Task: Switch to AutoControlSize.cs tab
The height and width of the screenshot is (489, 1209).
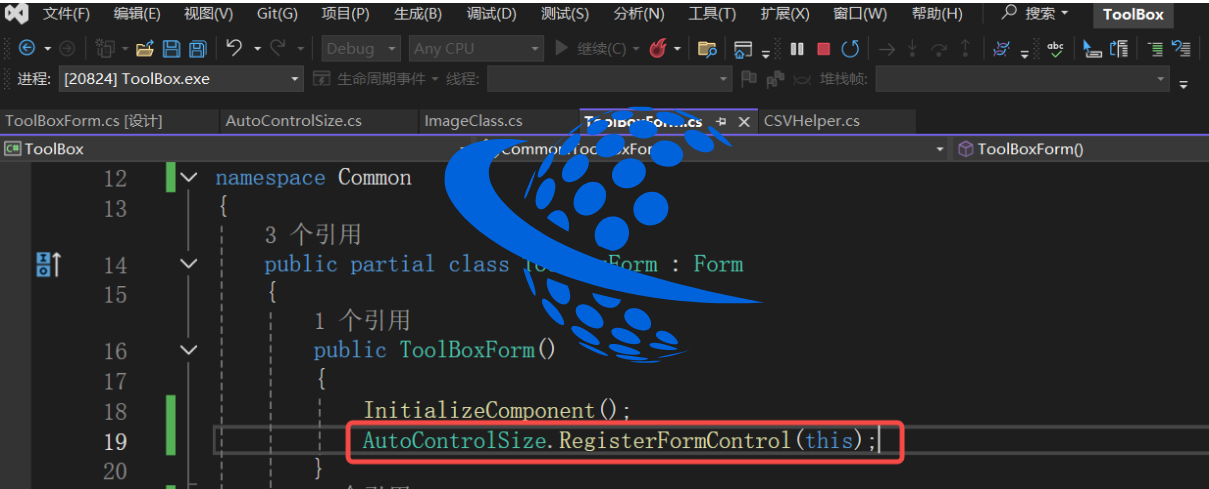Action: coord(294,121)
